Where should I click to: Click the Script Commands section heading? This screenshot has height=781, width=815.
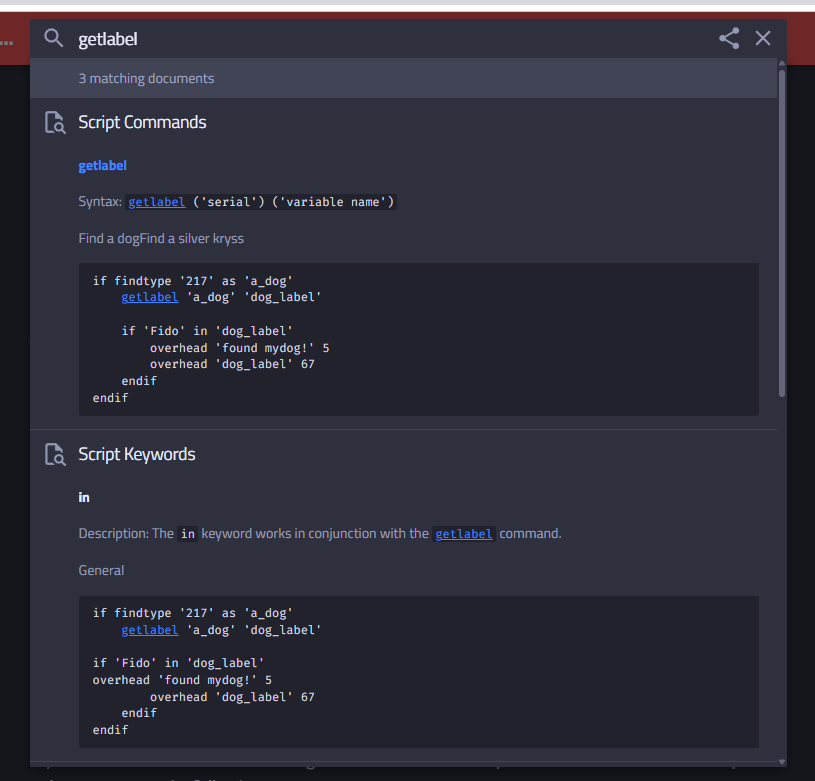[142, 122]
